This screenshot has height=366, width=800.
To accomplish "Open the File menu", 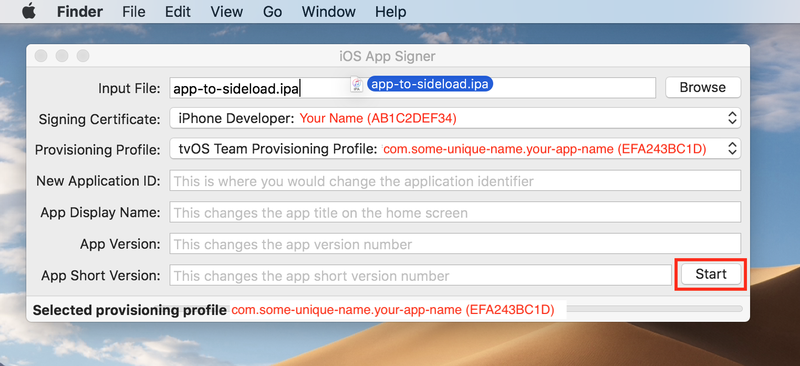I will 134,11.
